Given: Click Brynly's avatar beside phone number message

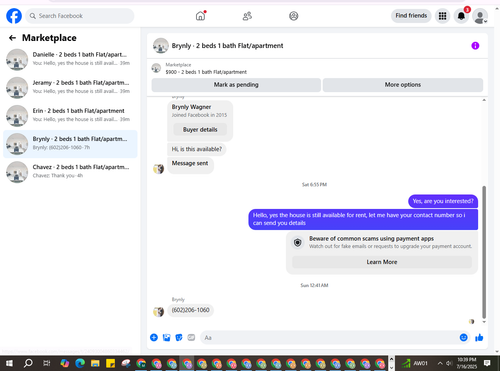Looking at the screenshot, I should click(158, 311).
